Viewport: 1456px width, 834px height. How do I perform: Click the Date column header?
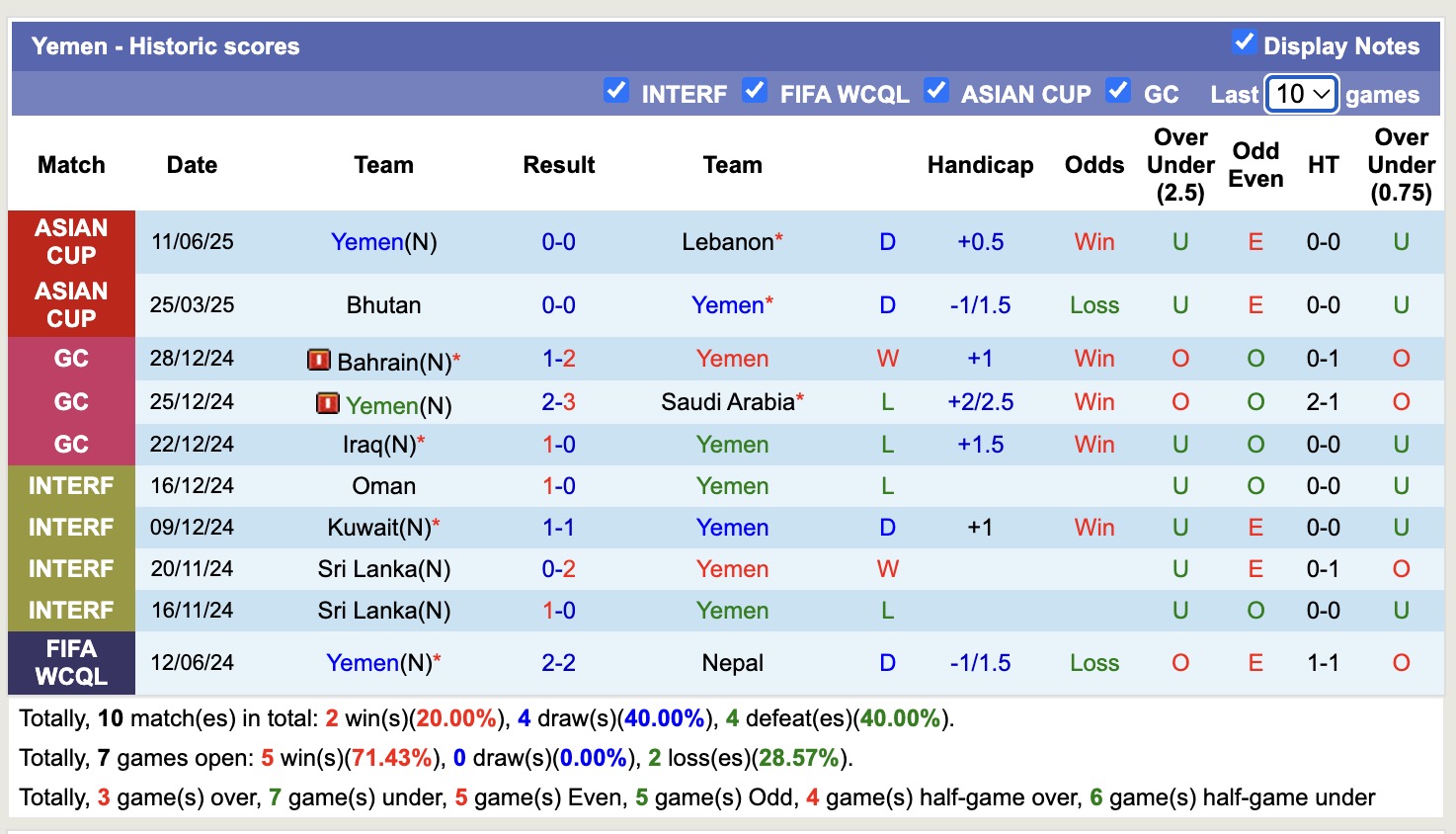tap(192, 165)
